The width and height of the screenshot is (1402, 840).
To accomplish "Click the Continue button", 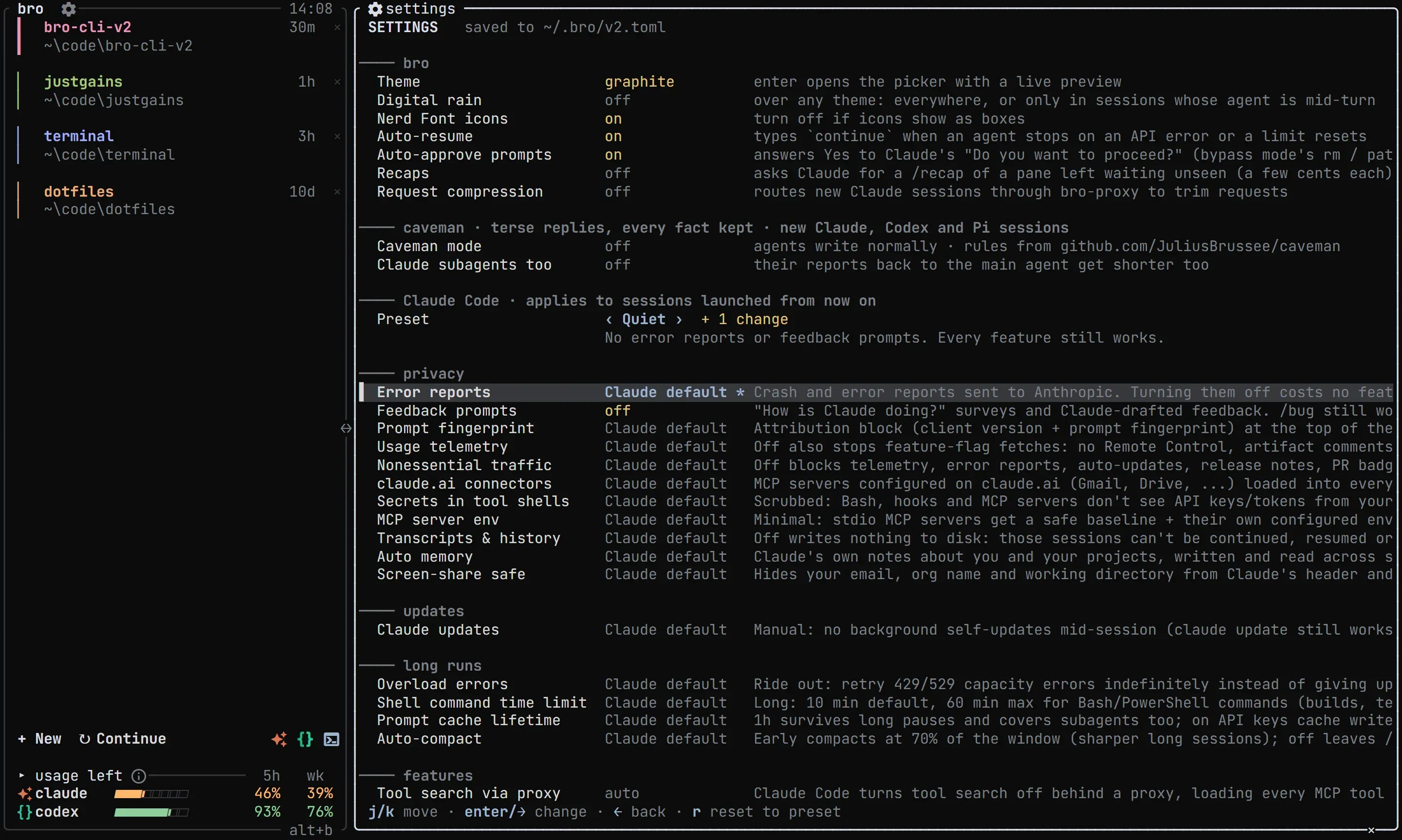I will 122,739.
